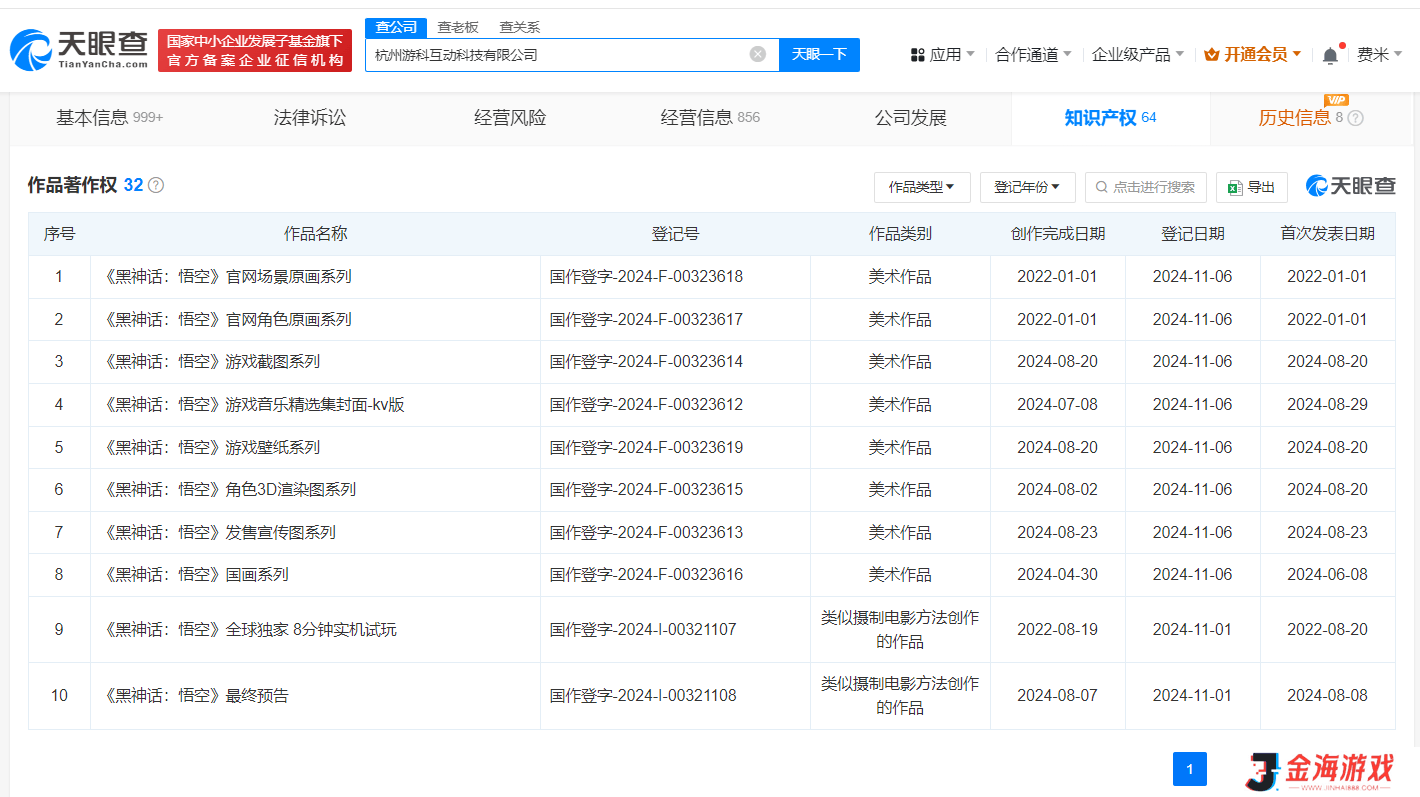Open the 基本信息 tab
The image size is (1420, 797).
pyautogui.click(x=110, y=118)
